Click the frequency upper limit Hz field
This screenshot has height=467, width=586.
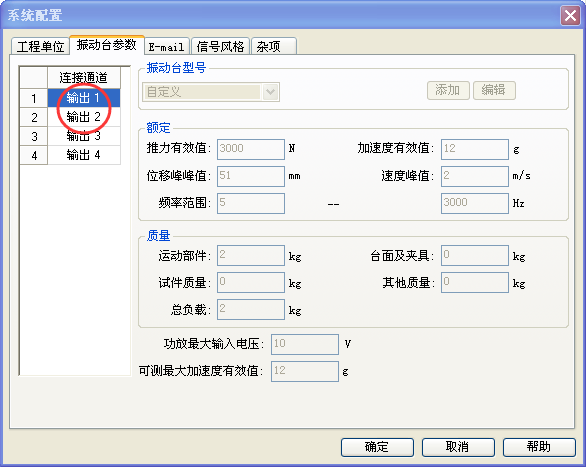(475, 203)
